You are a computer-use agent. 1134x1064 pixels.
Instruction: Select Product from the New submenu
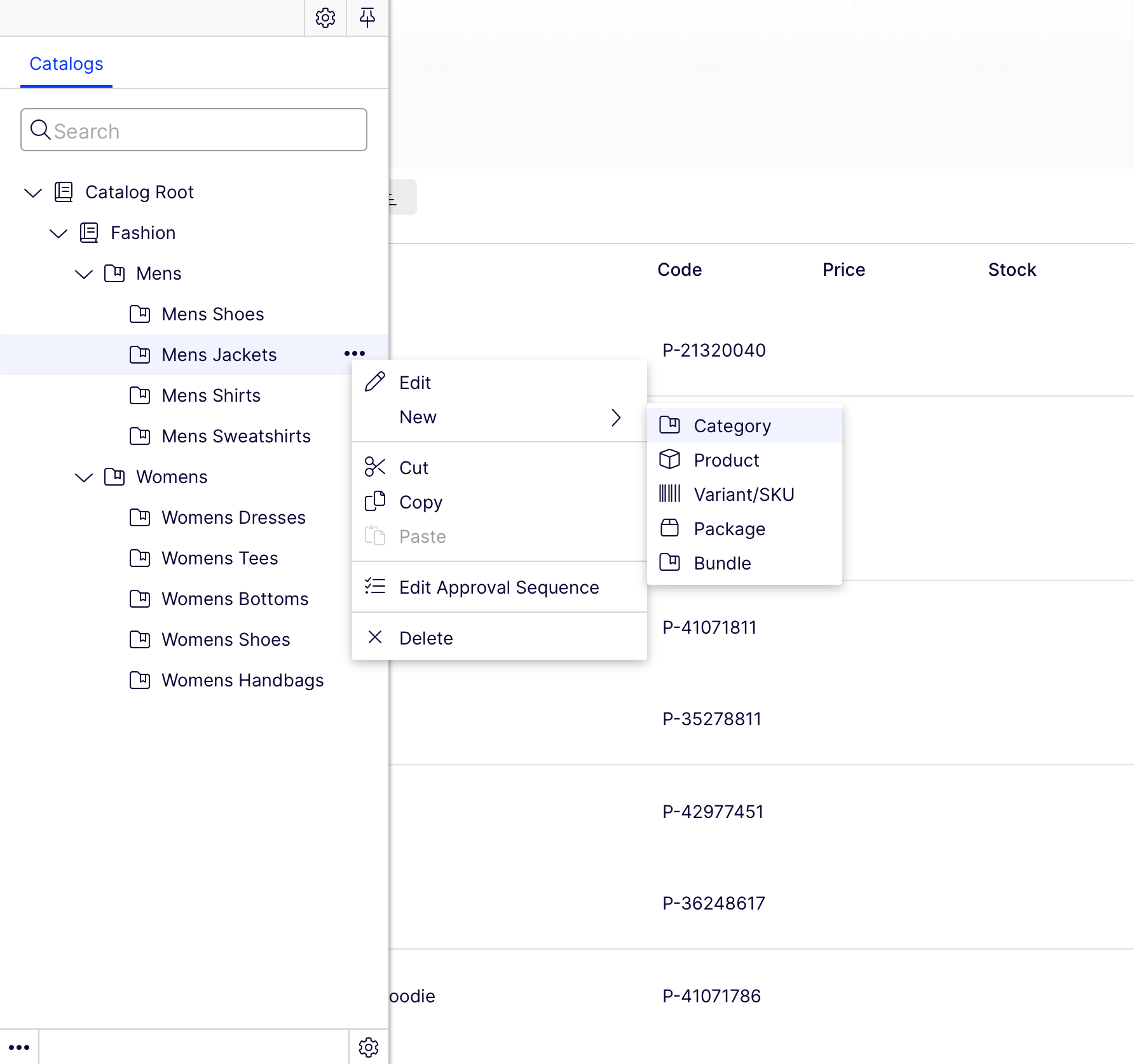tap(726, 460)
